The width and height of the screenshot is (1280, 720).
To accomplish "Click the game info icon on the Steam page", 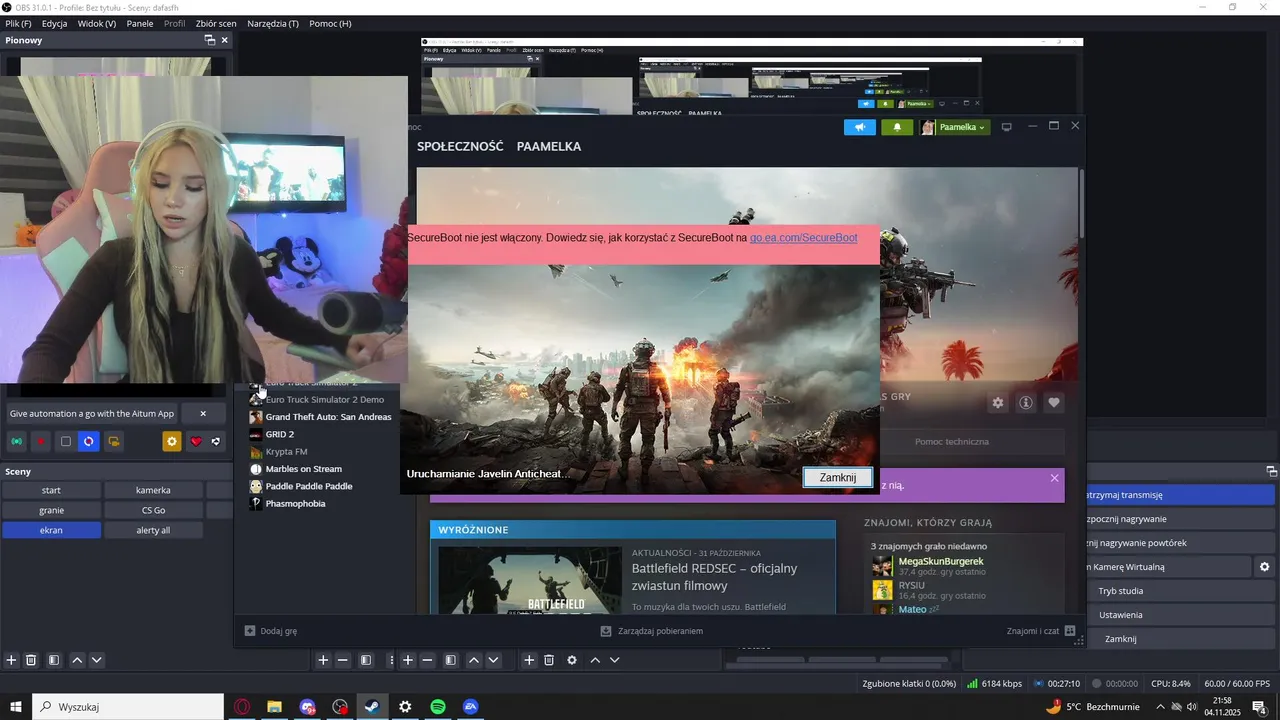I will 1026,403.
